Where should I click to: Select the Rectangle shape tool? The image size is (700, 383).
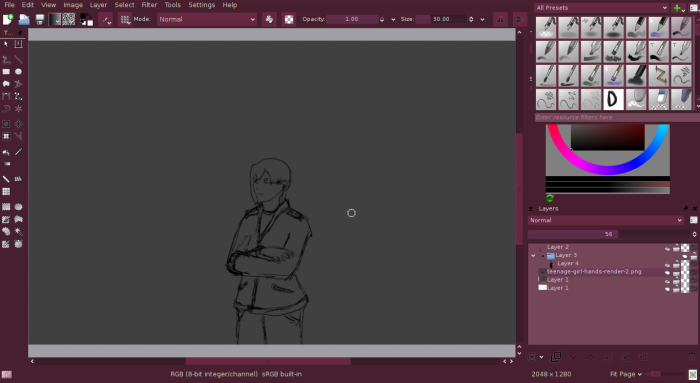click(6, 72)
